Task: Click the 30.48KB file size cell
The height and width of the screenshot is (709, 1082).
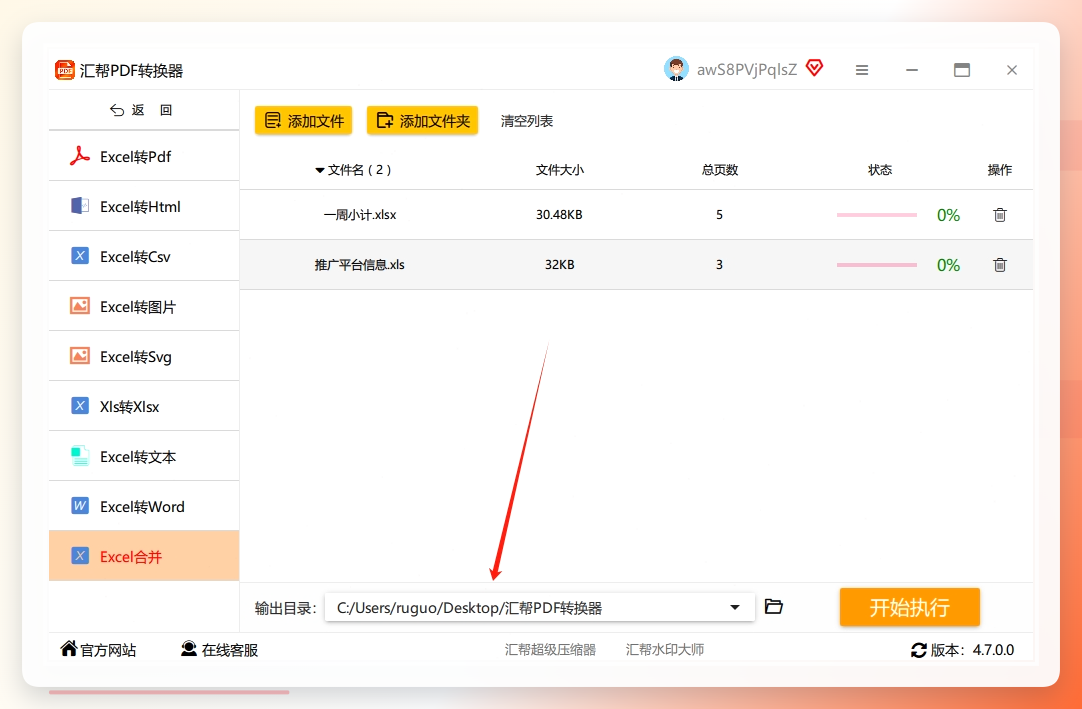Action: tap(560, 215)
